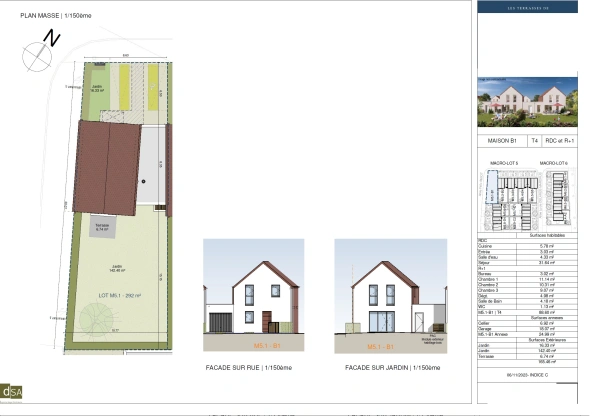Click the 'Cuisine' row label

point(485,246)
